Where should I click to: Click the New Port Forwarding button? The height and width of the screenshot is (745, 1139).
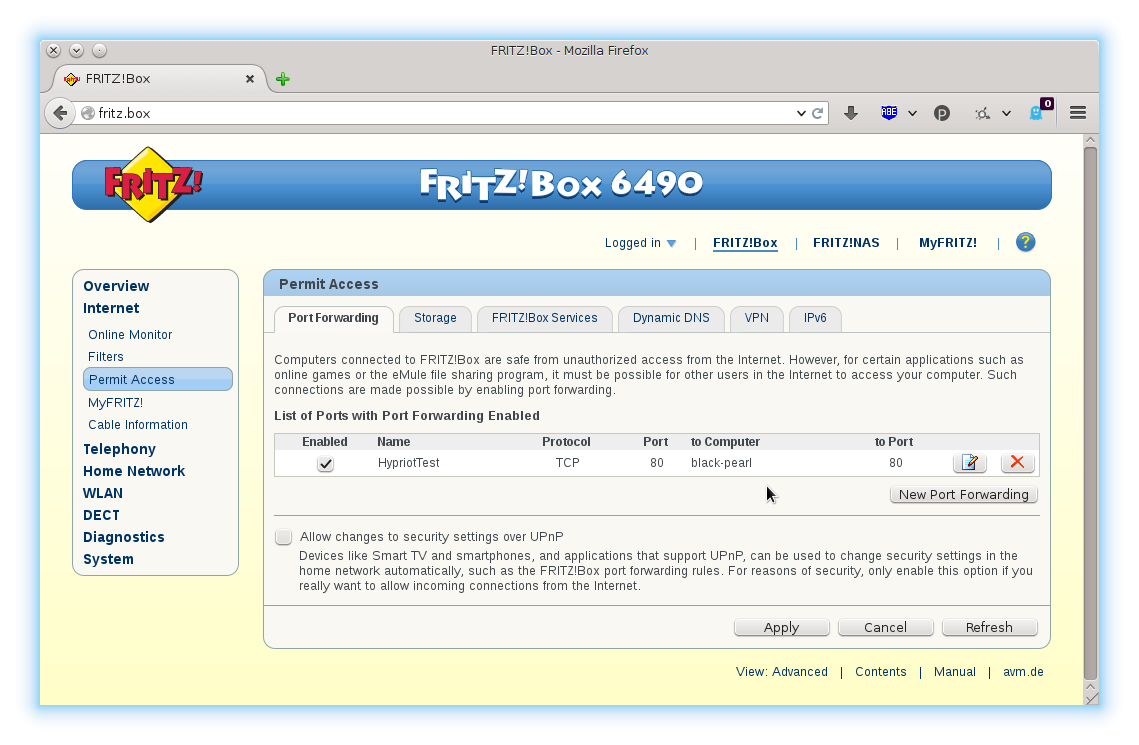tap(963, 494)
